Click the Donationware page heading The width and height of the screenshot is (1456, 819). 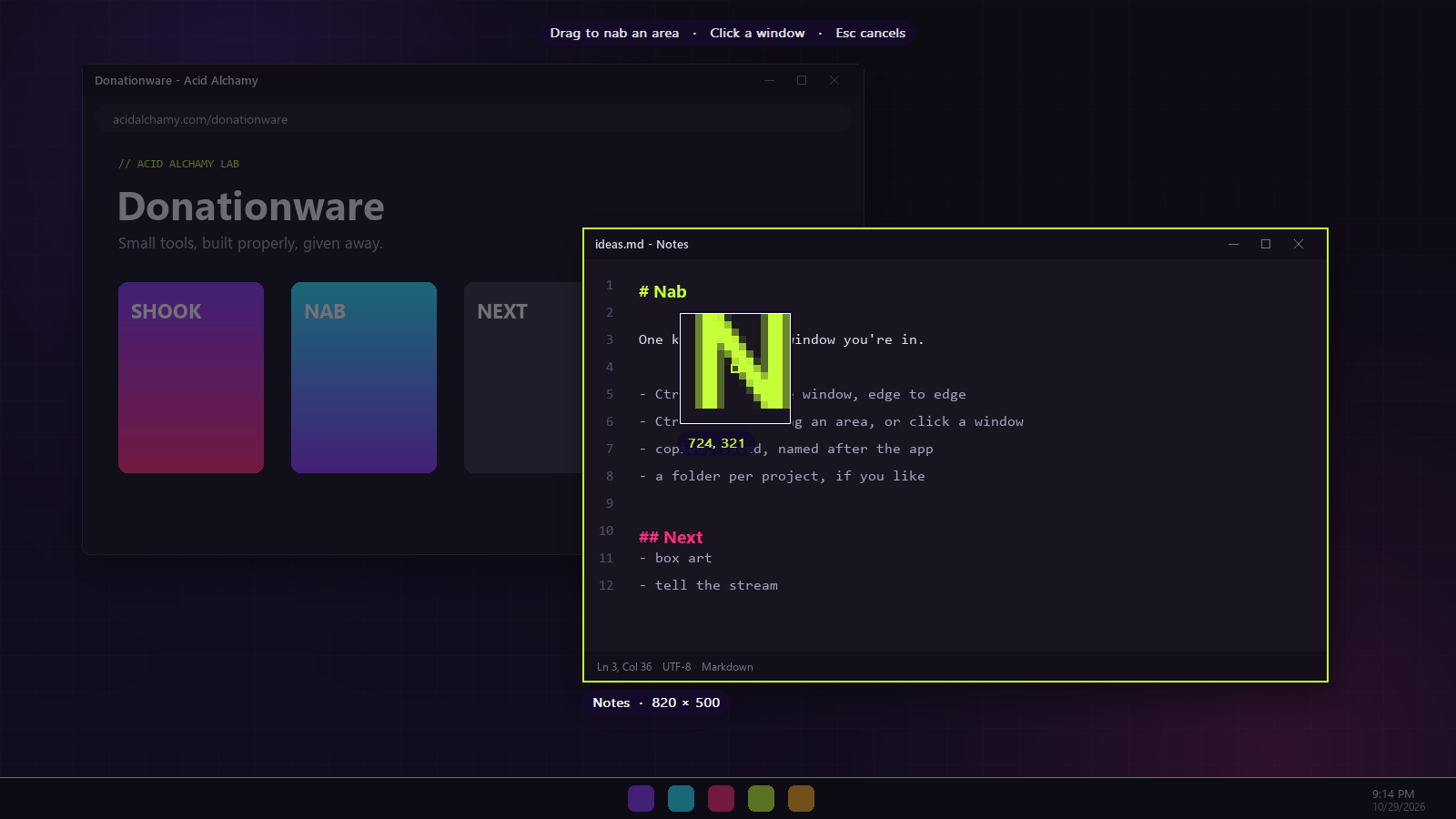coord(251,207)
